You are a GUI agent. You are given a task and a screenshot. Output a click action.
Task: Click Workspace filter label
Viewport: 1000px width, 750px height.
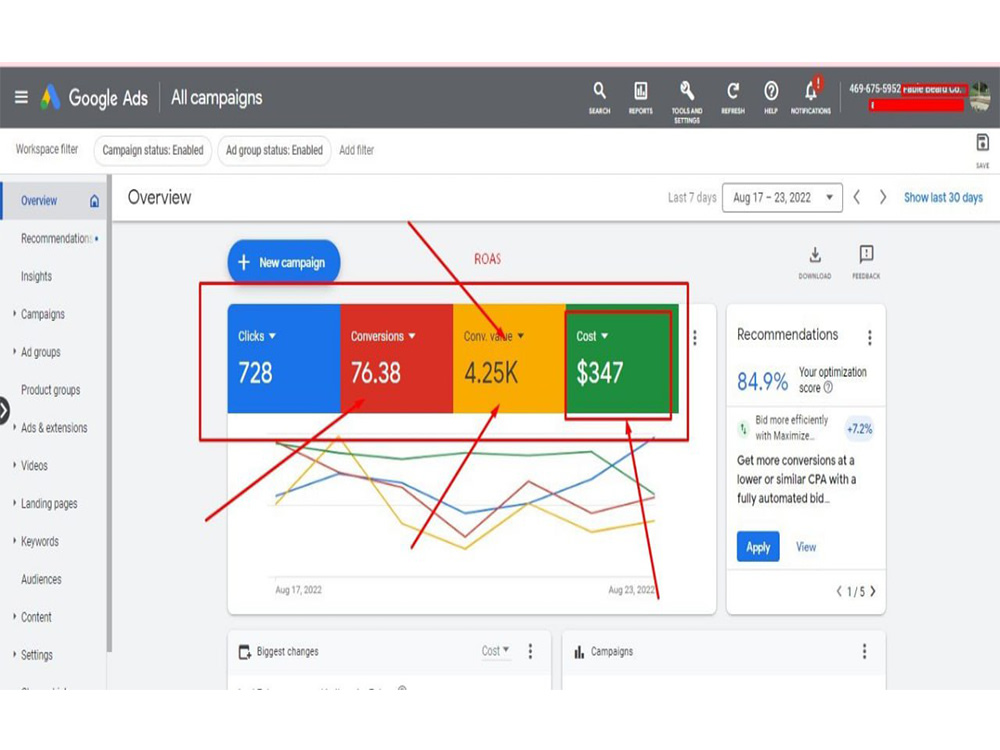point(47,149)
